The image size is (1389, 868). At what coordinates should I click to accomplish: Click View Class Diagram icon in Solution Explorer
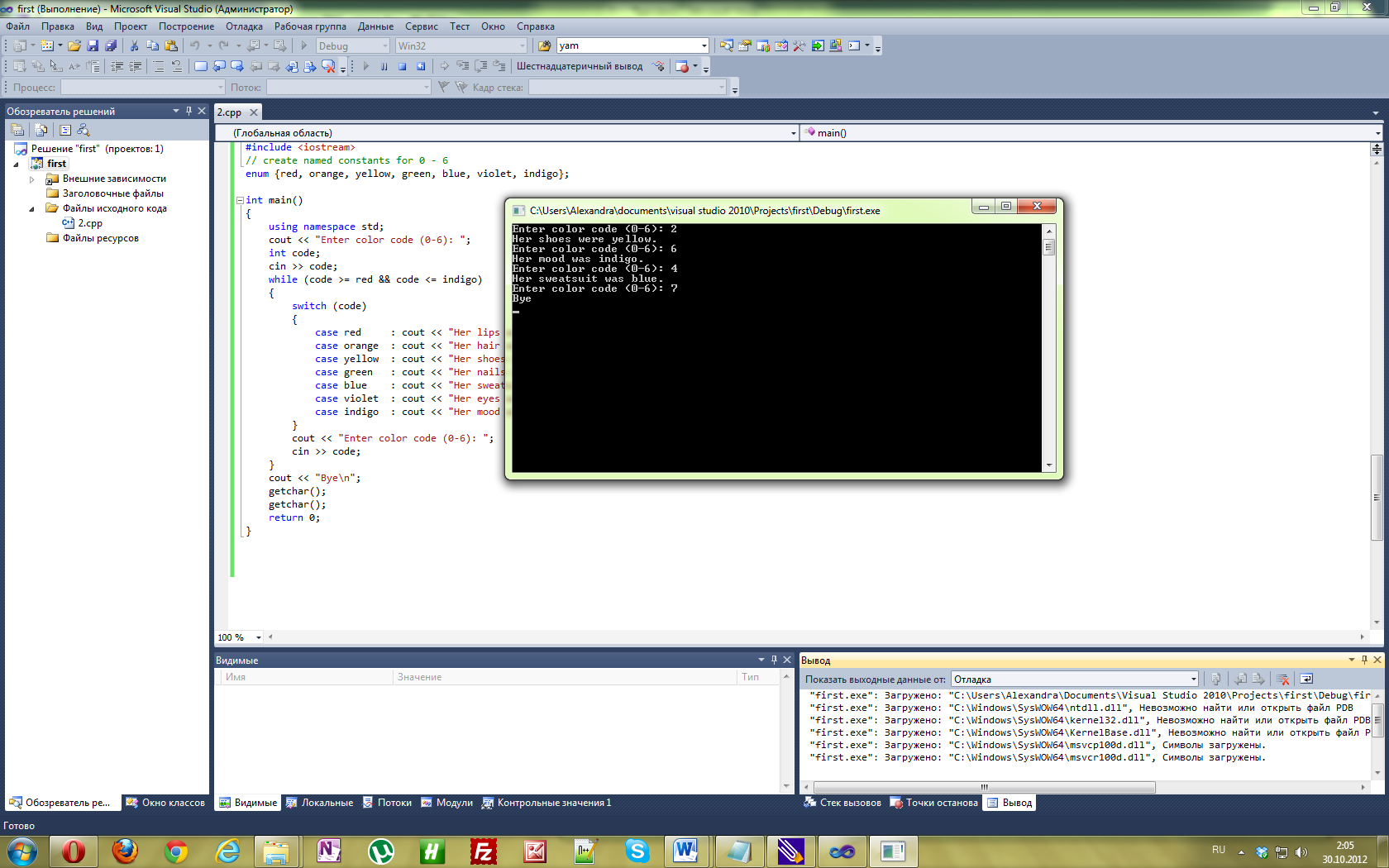coord(83,130)
